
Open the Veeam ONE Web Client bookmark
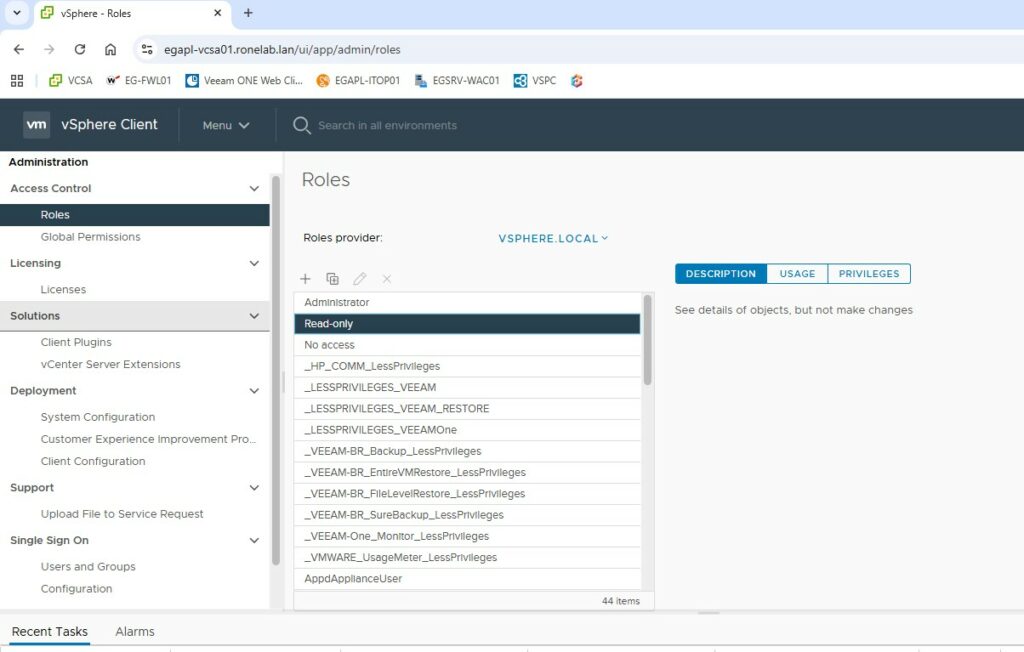244,81
